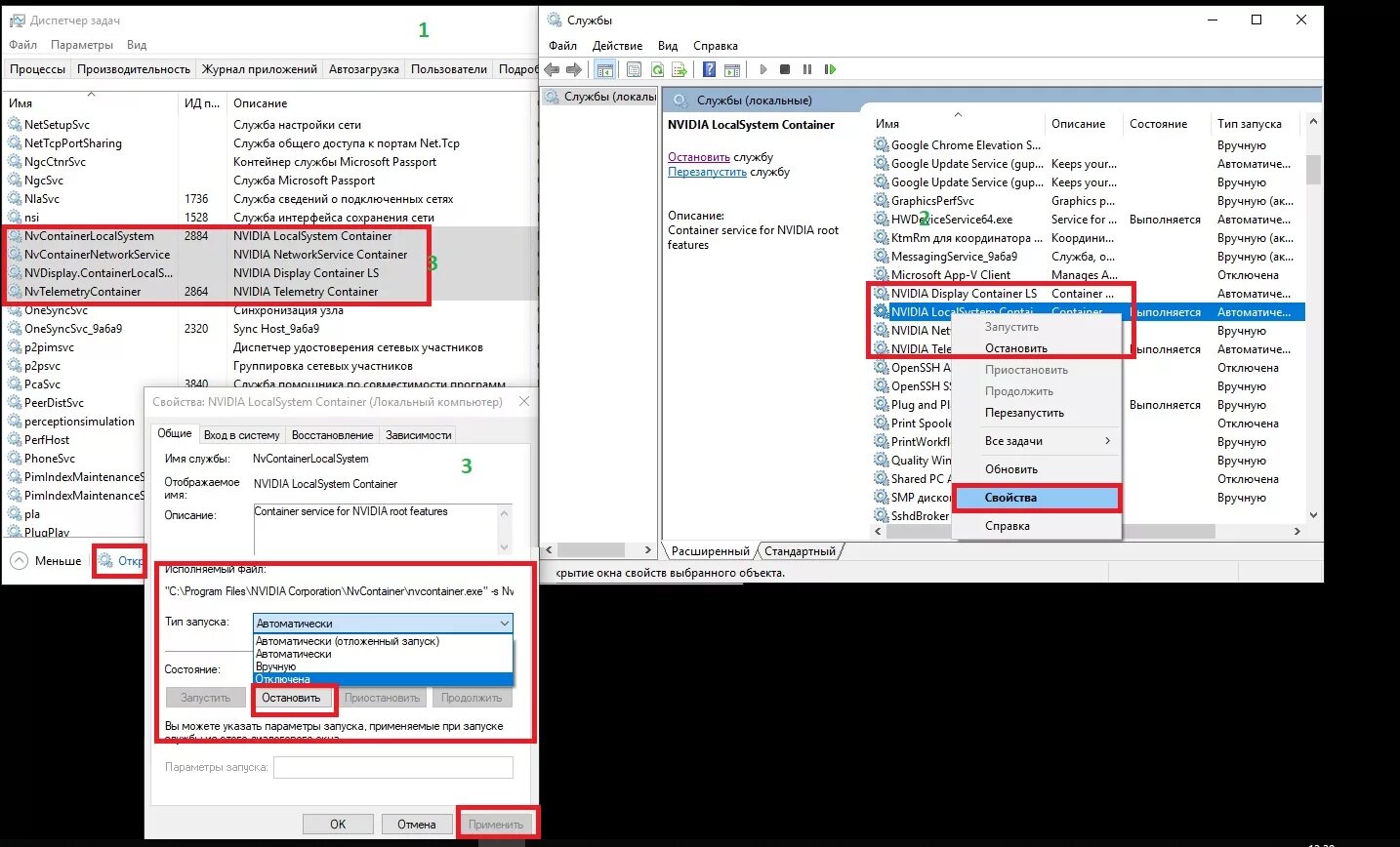Choose Отключена in the startup type list
The height and width of the screenshot is (847, 1400).
click(383, 679)
